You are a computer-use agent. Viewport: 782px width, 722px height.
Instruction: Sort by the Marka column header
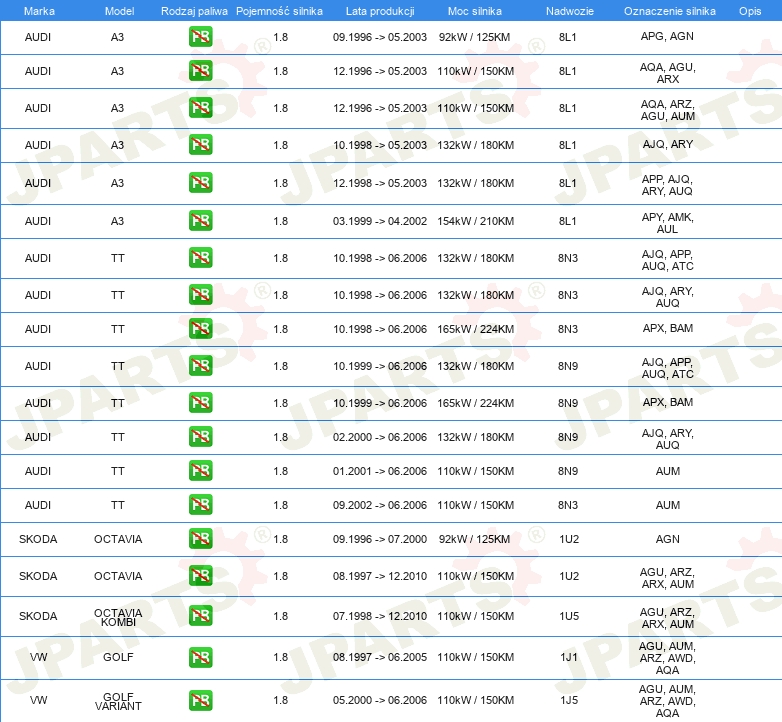pos(38,10)
